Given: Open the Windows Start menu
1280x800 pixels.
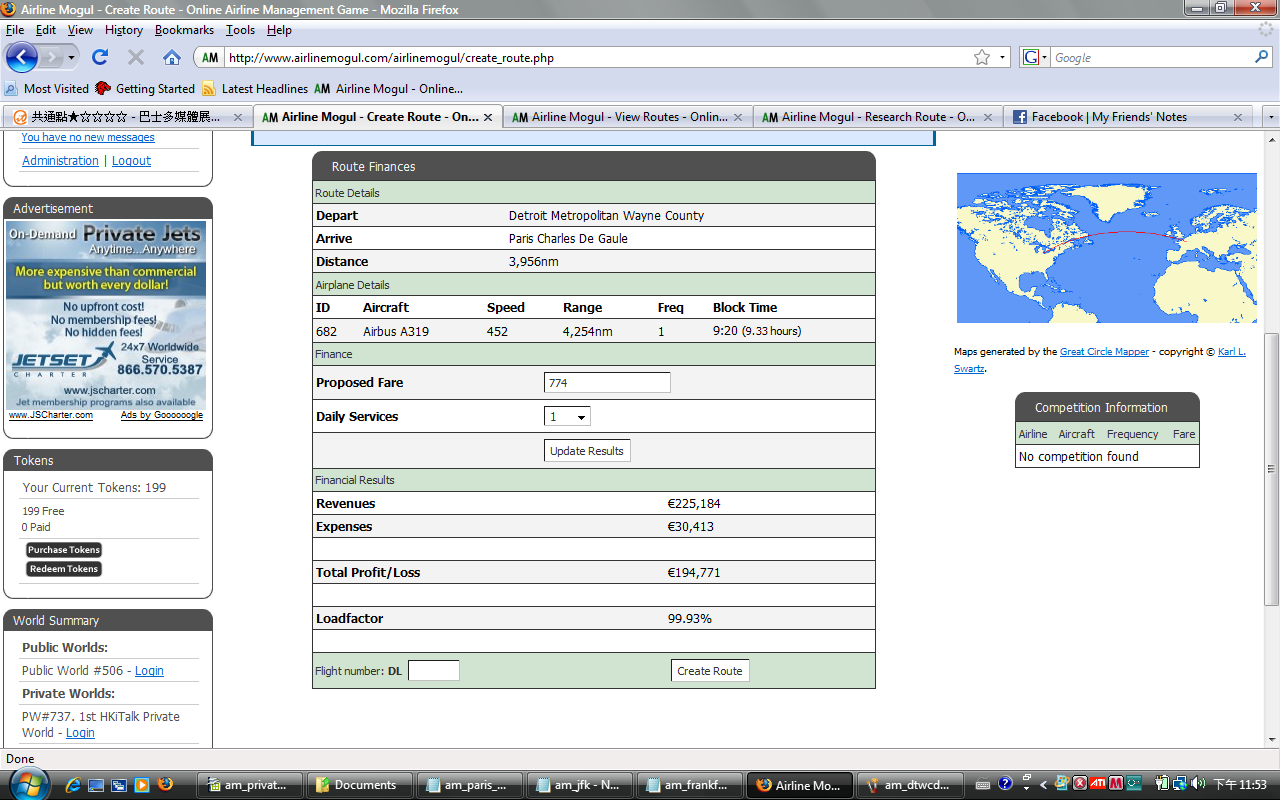Looking at the screenshot, I should pyautogui.click(x=28, y=784).
